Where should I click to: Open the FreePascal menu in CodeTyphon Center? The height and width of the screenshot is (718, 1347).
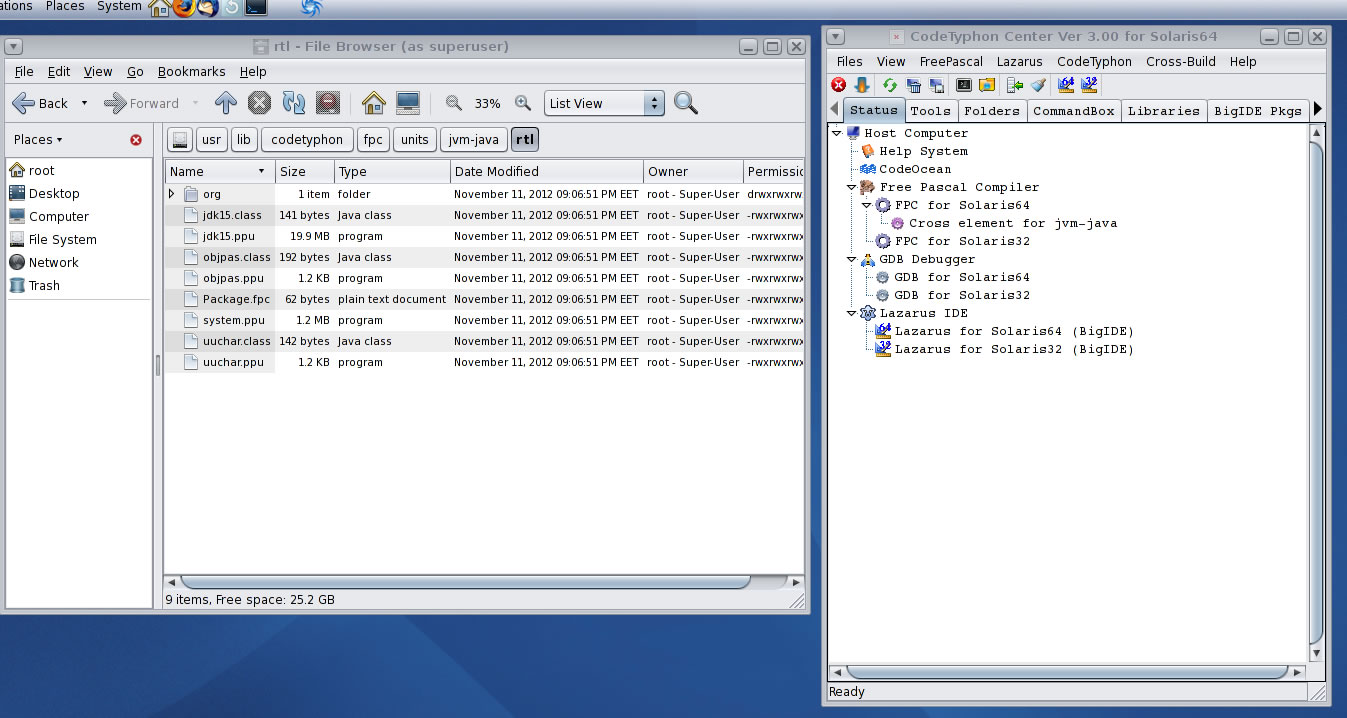click(x=951, y=62)
